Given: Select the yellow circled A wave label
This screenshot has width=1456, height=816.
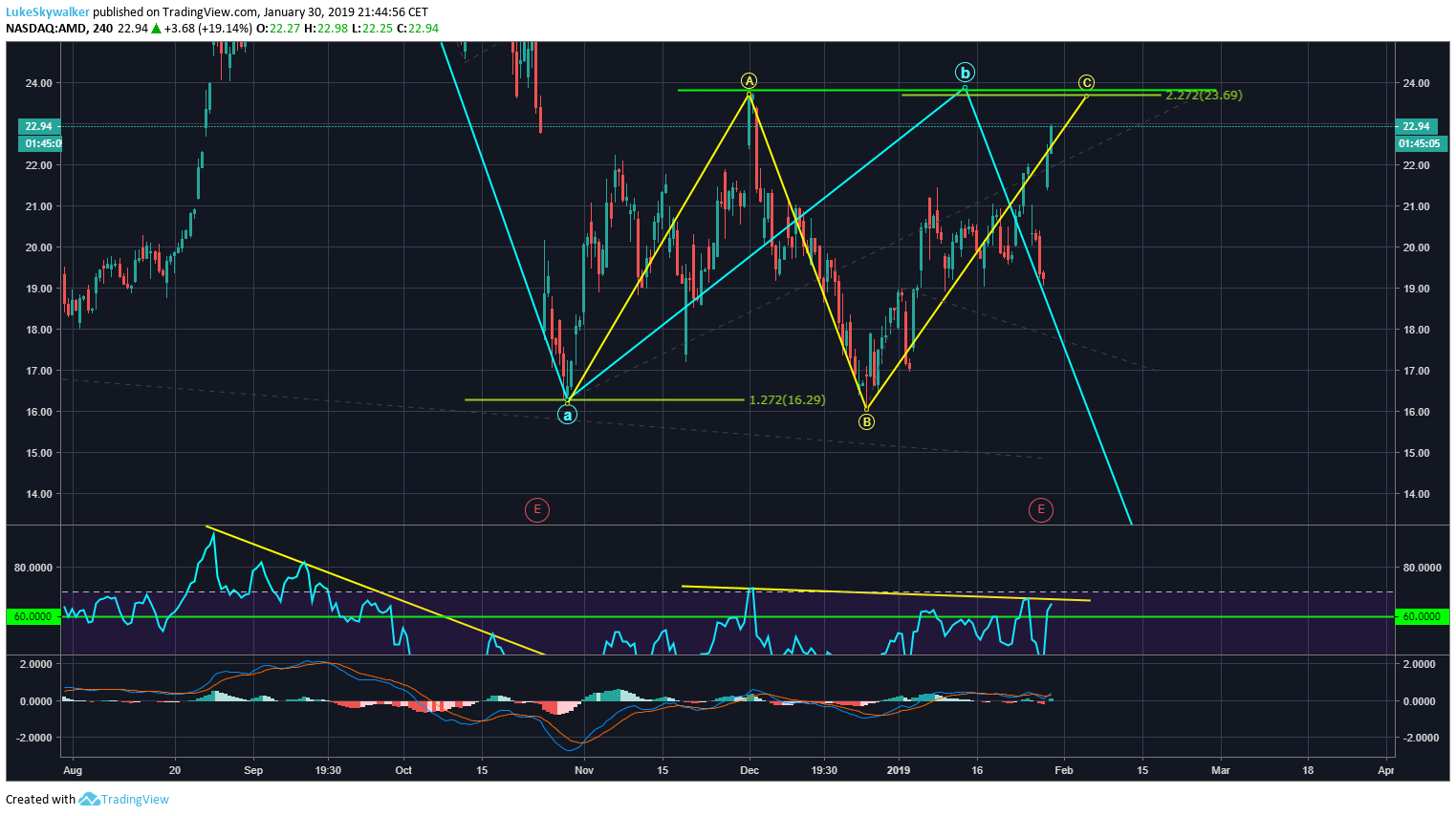Looking at the screenshot, I should point(750,80).
